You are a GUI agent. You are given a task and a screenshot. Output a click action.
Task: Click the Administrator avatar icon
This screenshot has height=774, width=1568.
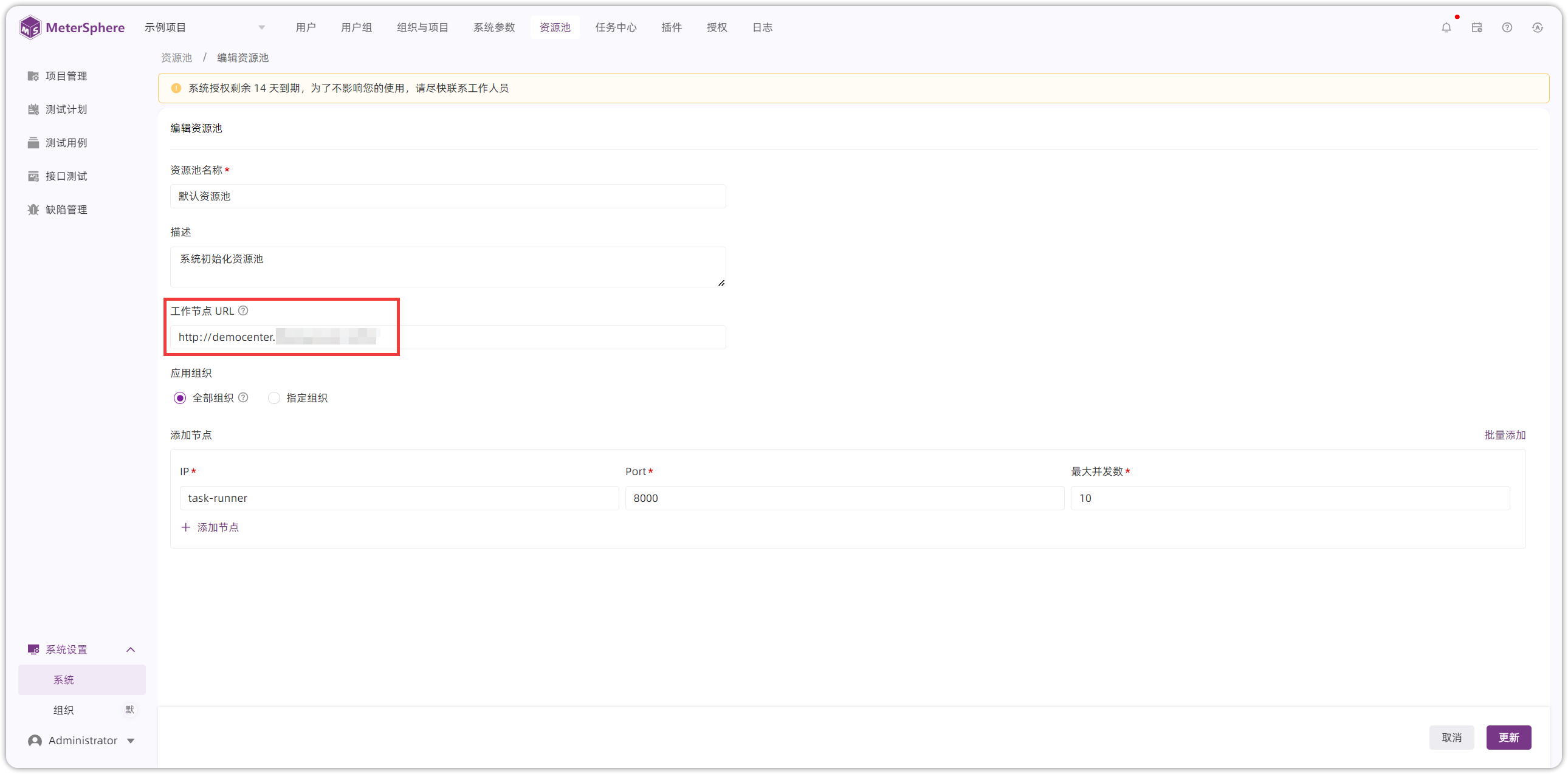[35, 741]
